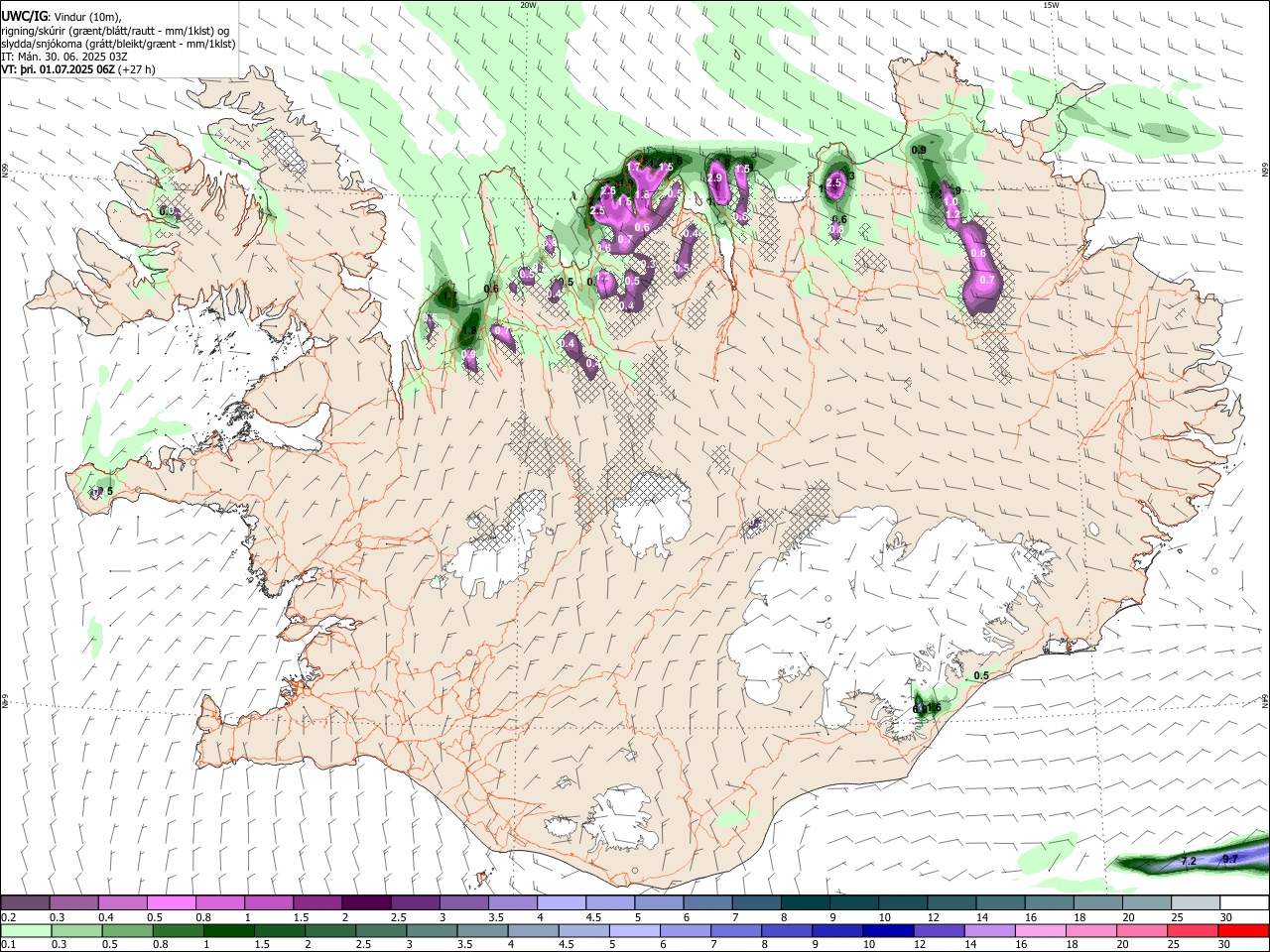The height and width of the screenshot is (952, 1270).
Task: Select the medium green 0.8 rain scale swatch
Action: click(x=178, y=931)
